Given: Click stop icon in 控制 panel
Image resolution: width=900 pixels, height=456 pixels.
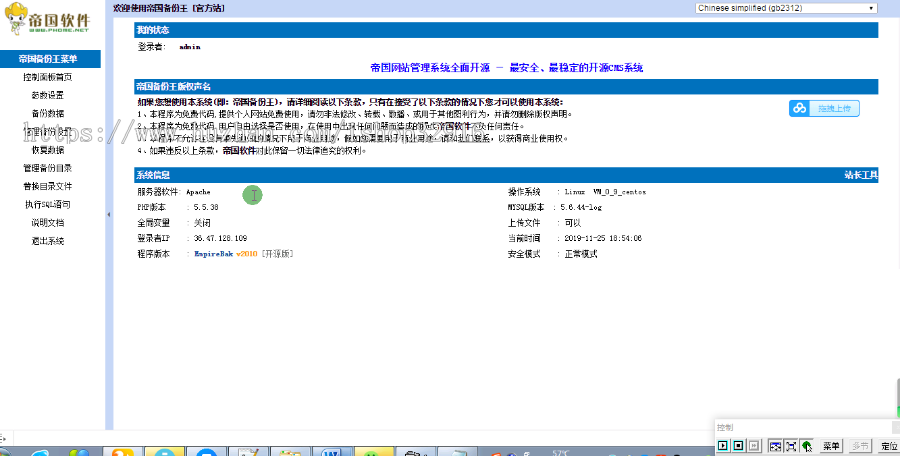Looking at the screenshot, I should coord(739,446).
